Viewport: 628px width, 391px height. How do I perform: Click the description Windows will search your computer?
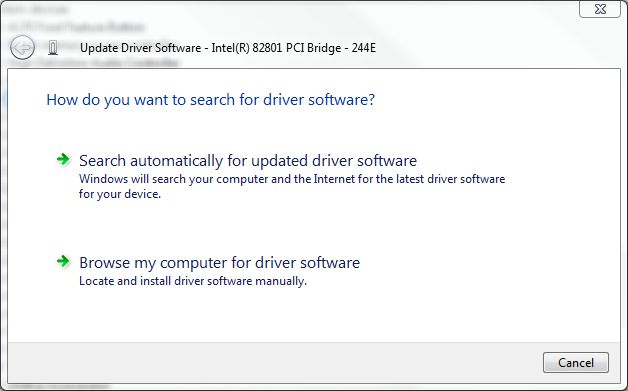click(292, 186)
